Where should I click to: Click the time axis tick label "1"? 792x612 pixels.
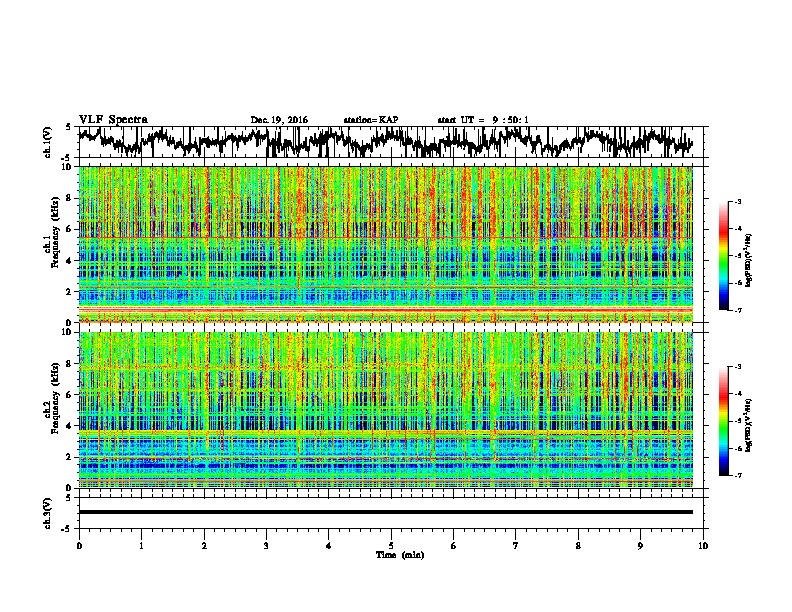click(141, 545)
